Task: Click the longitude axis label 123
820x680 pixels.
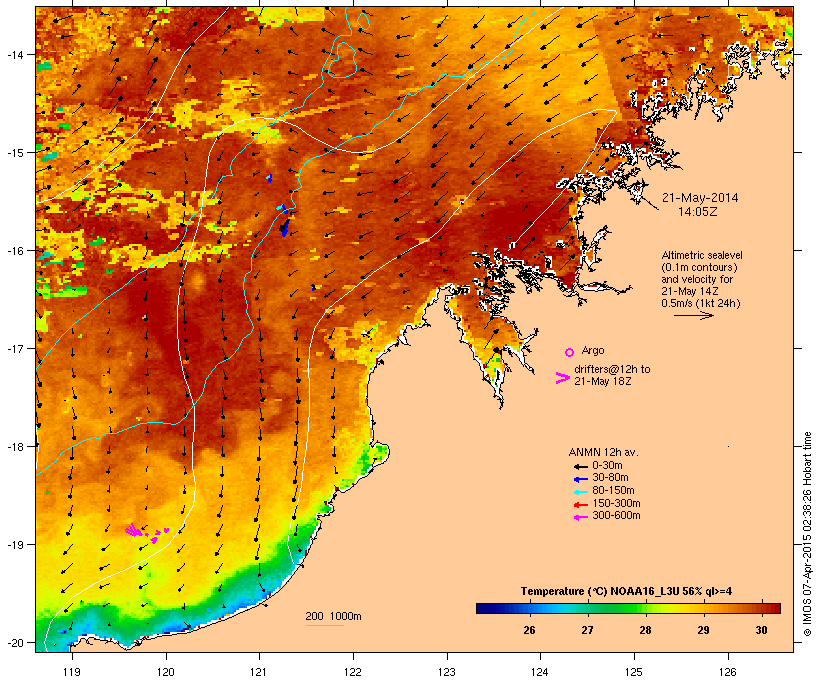Action: [x=447, y=672]
